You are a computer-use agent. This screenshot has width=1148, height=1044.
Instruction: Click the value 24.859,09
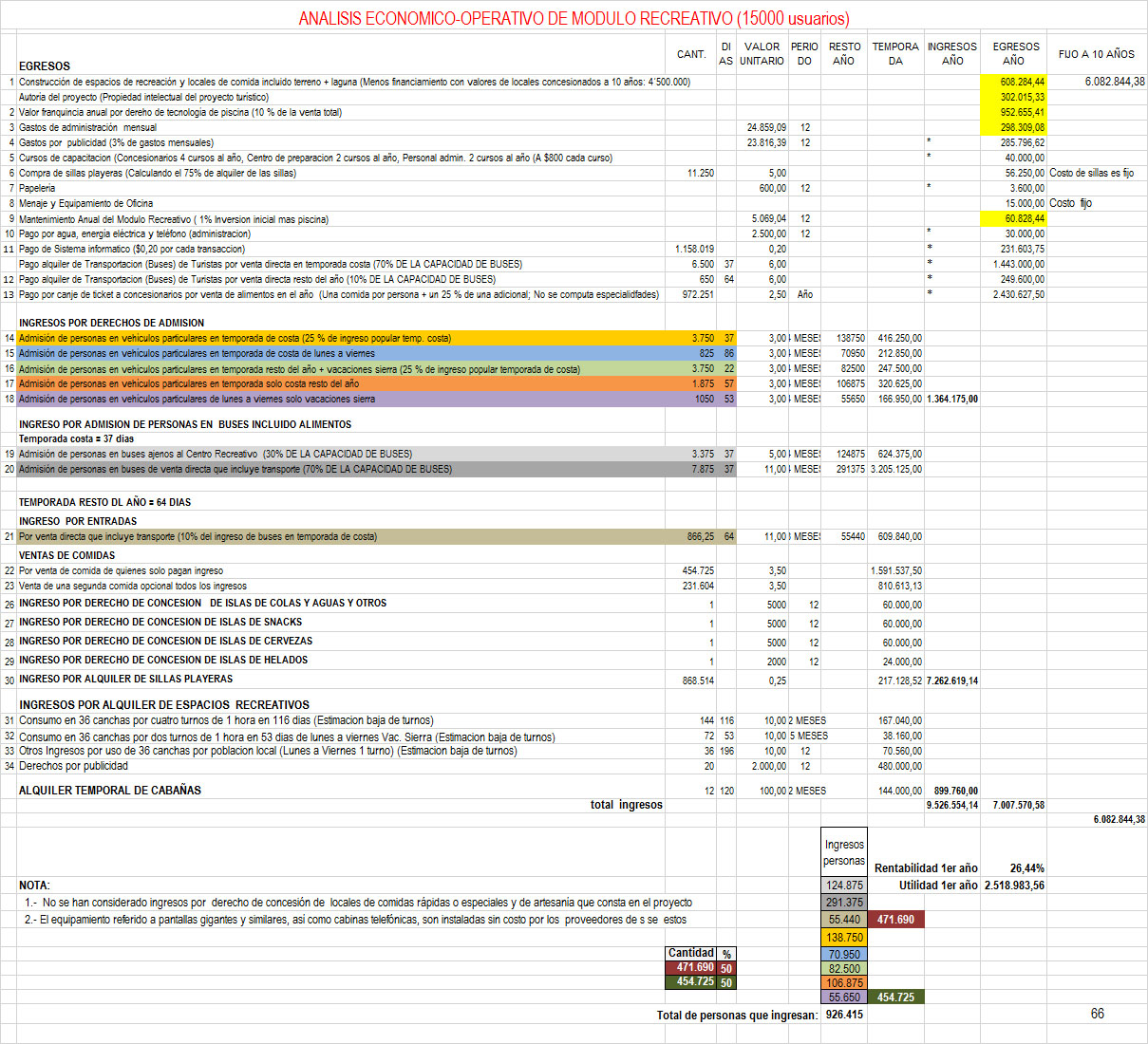tap(766, 127)
